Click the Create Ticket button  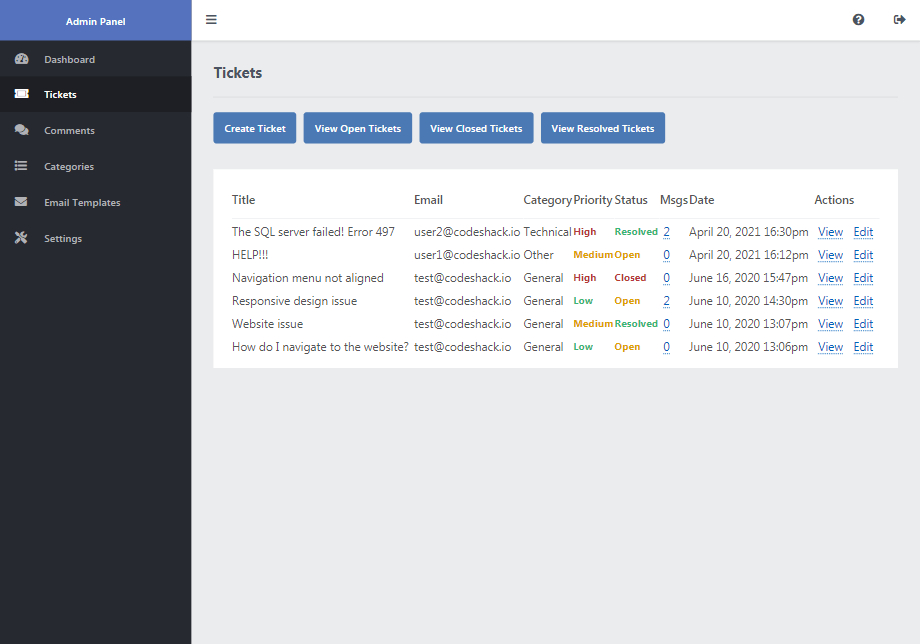(255, 128)
